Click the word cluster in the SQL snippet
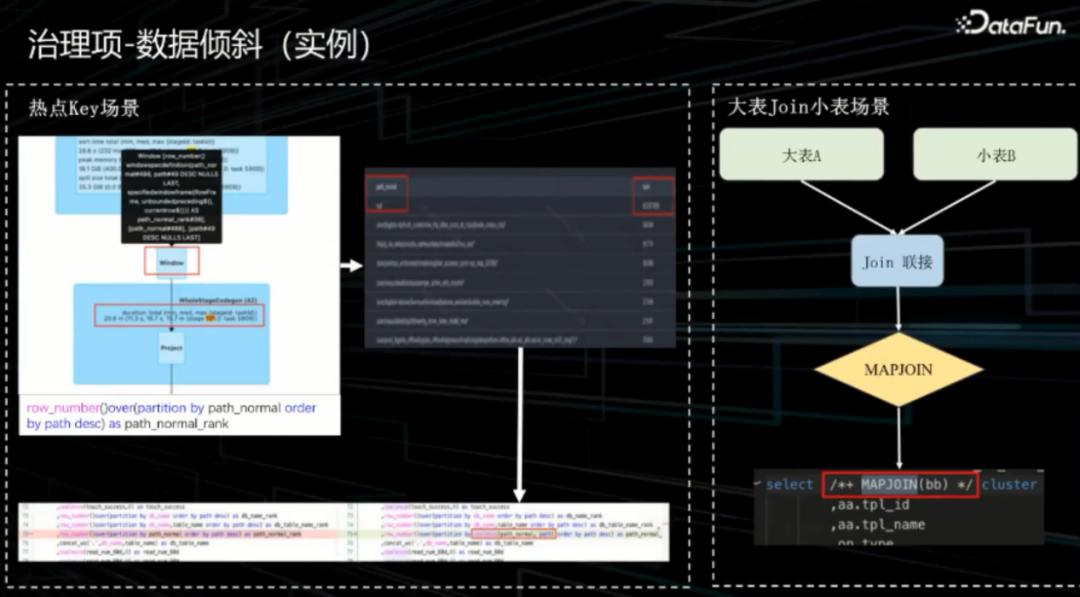 click(1009, 485)
